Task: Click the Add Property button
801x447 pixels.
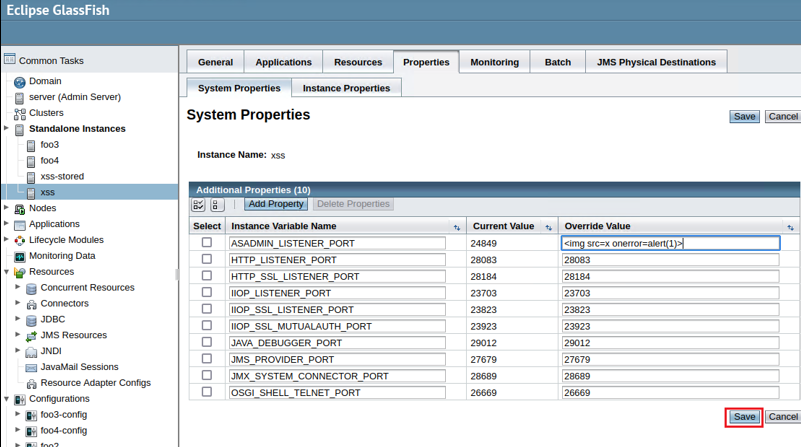Action: pos(276,204)
